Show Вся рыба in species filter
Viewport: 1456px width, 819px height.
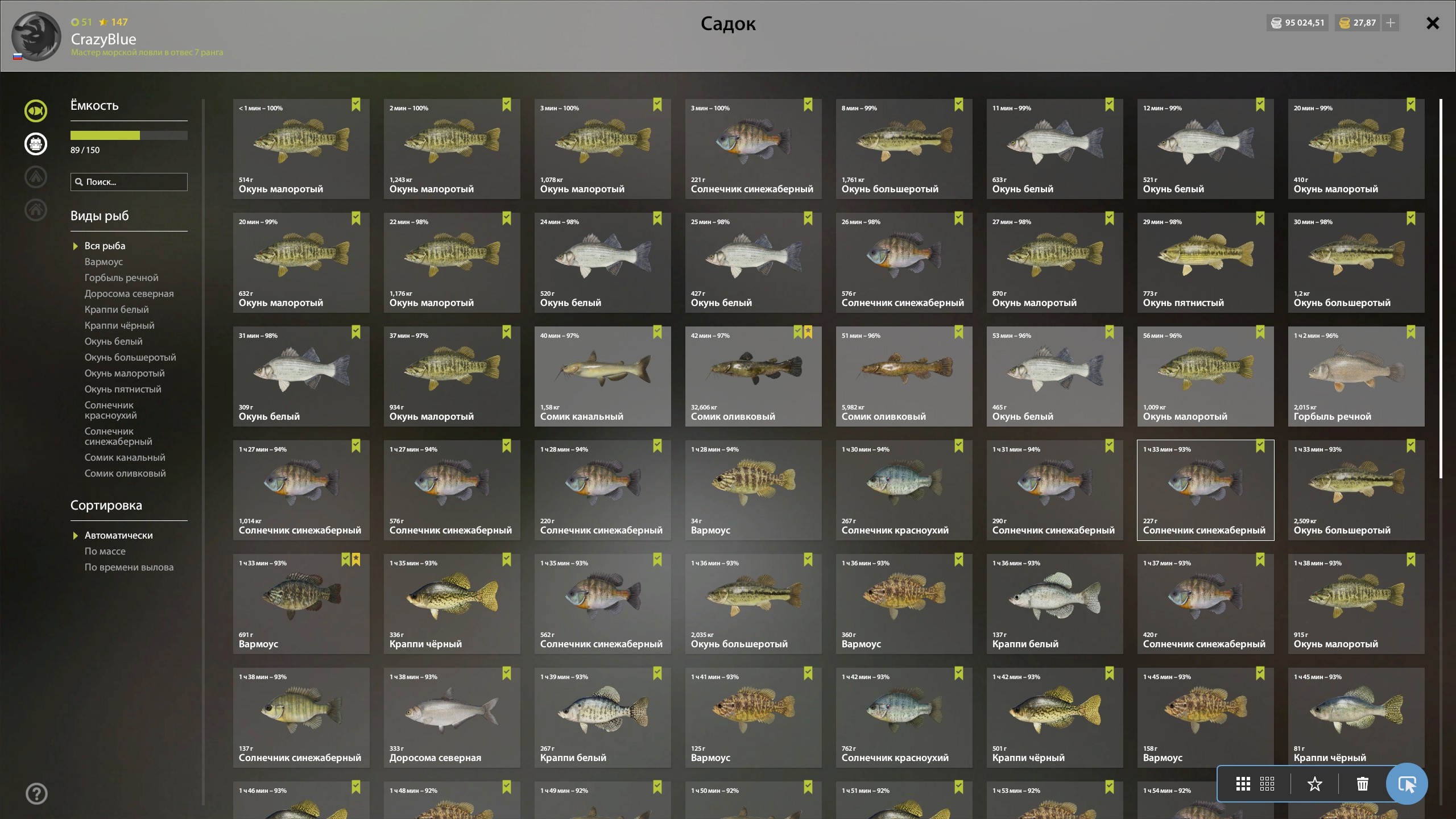(x=105, y=246)
